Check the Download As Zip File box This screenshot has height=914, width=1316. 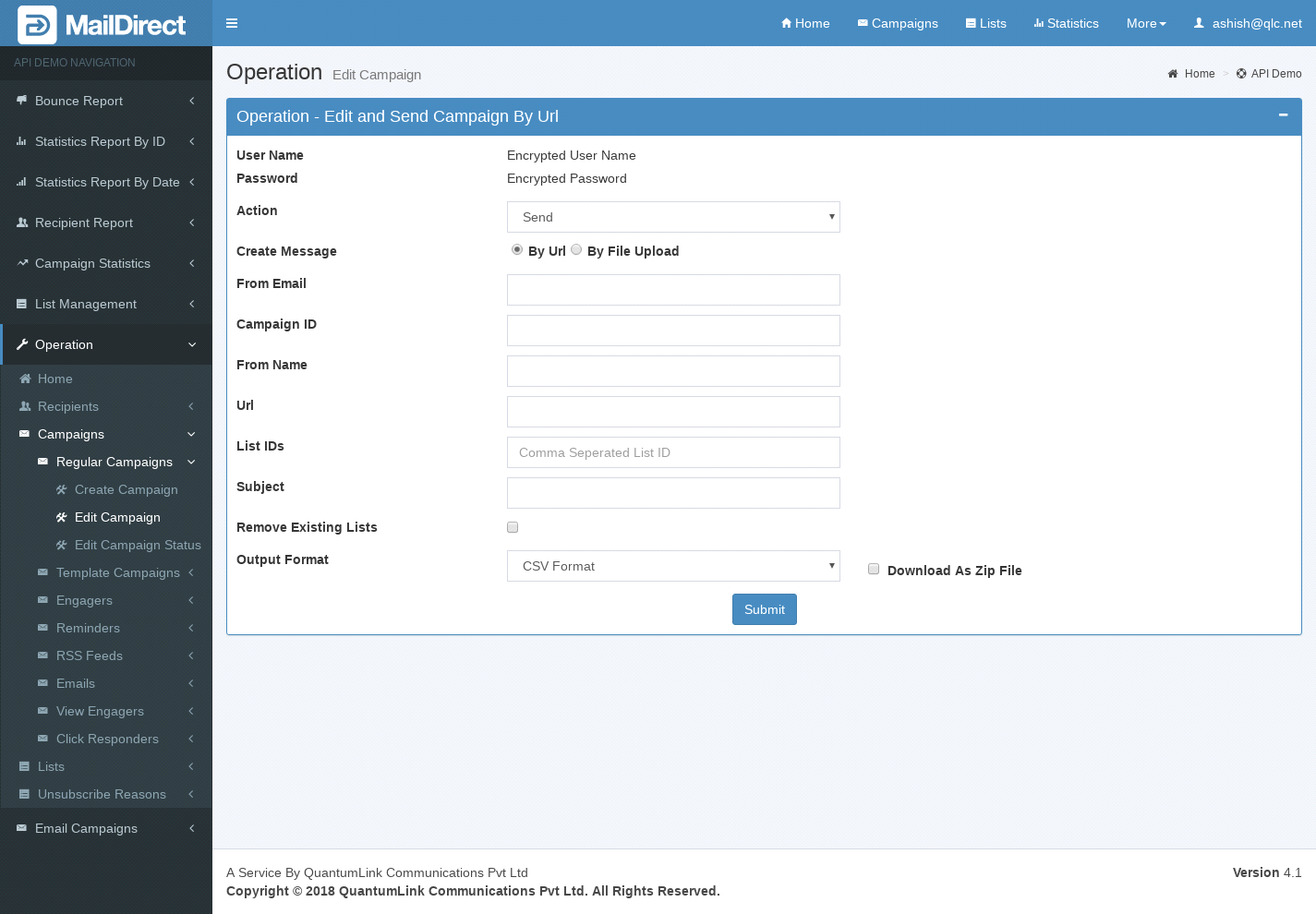pos(874,569)
